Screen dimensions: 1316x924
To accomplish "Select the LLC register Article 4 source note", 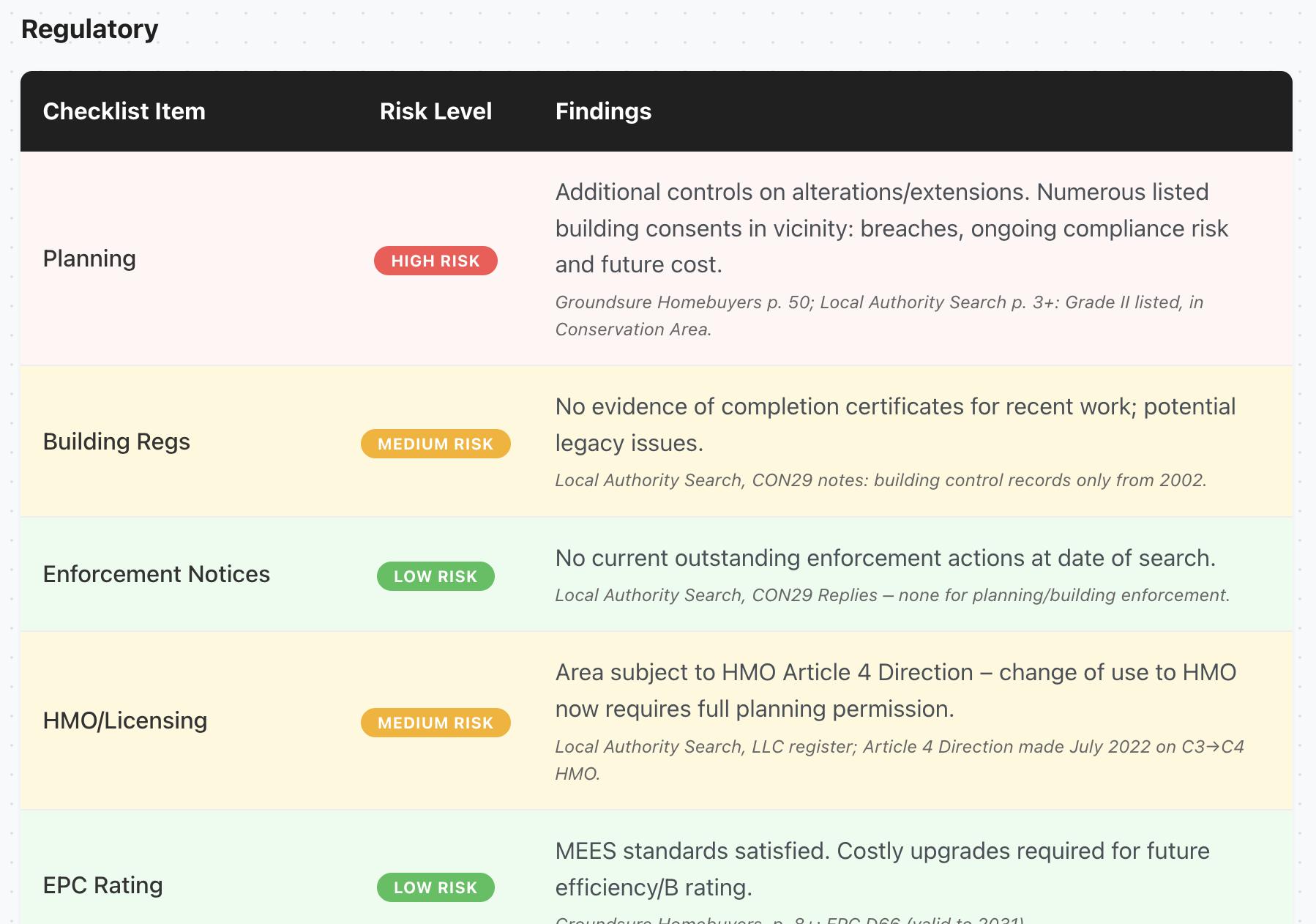I will point(900,760).
